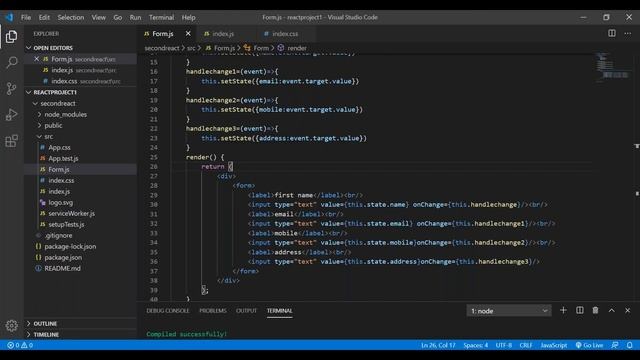The height and width of the screenshot is (360, 640).
Task: Open notifications bell in status bar
Action: pos(629,345)
